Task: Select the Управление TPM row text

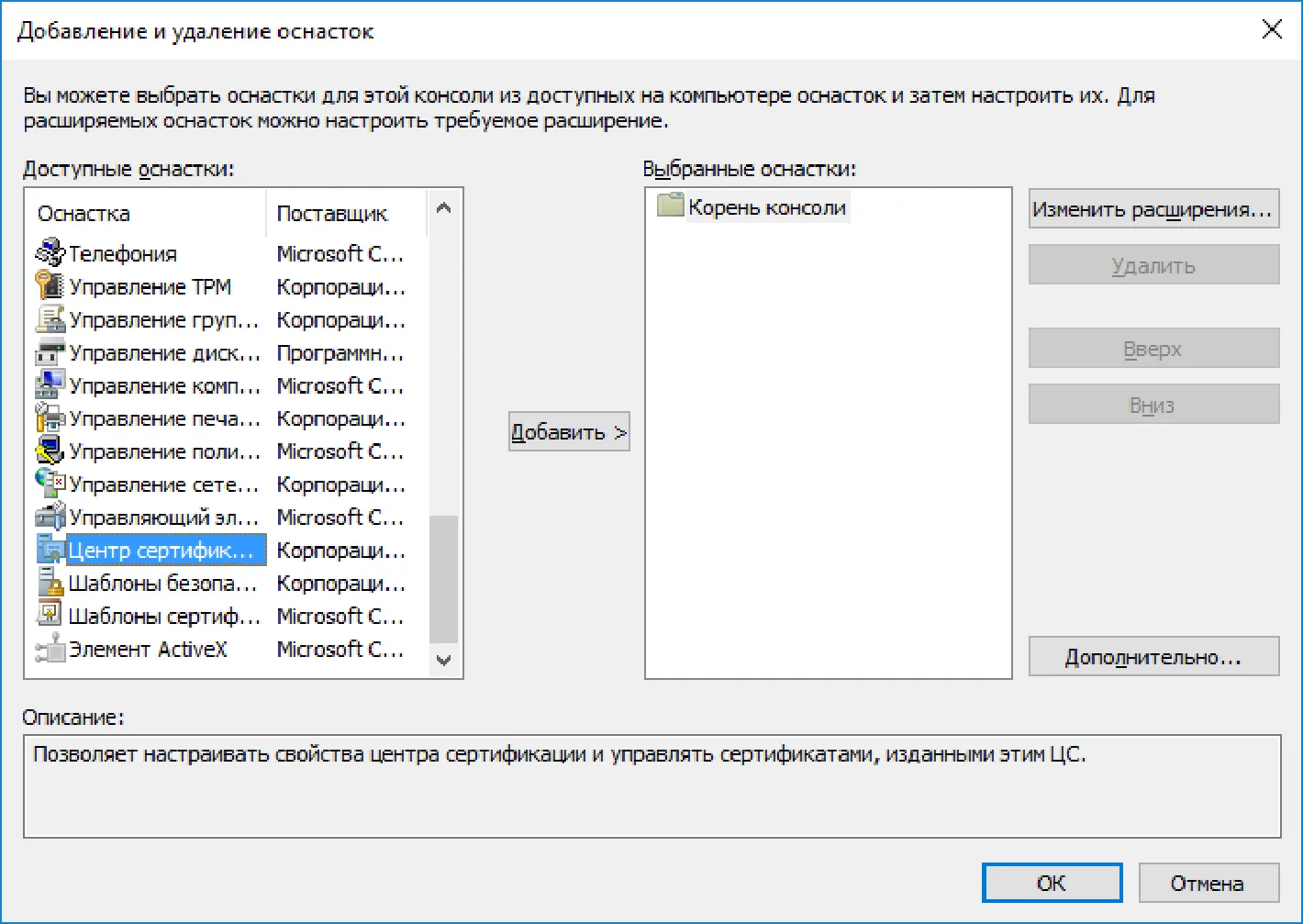Action: [150, 286]
